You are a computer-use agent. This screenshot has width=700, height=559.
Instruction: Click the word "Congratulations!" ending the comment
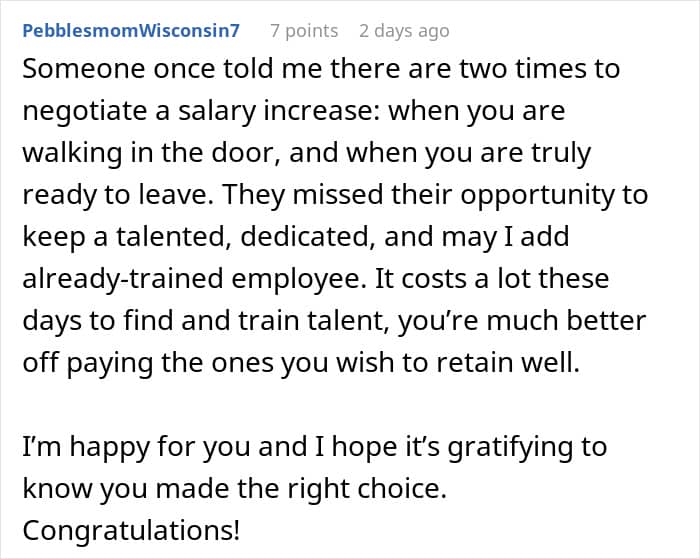tap(131, 530)
